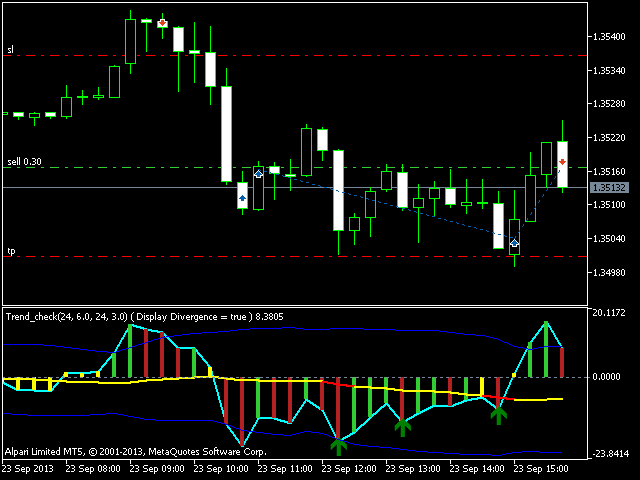Click blue buy arrow inside 10:45 white candle
The width and height of the screenshot is (640, 480).
(x=242, y=198)
